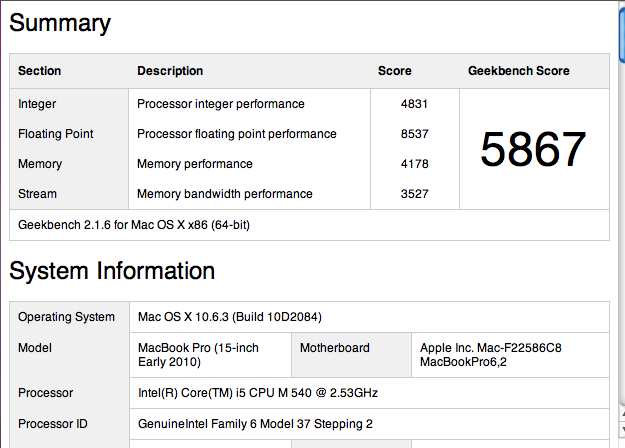
Task: Click the overall Geekbench score 5867
Action: pos(533,149)
